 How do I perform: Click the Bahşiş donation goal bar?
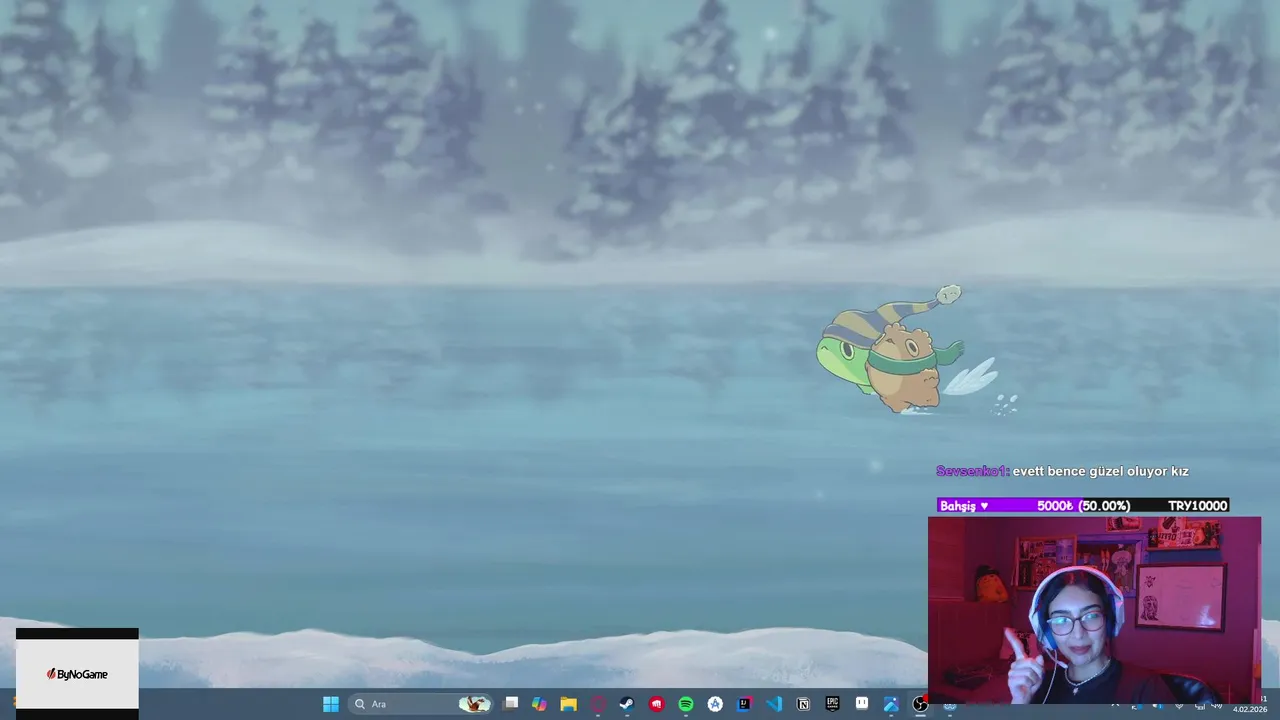point(1083,506)
